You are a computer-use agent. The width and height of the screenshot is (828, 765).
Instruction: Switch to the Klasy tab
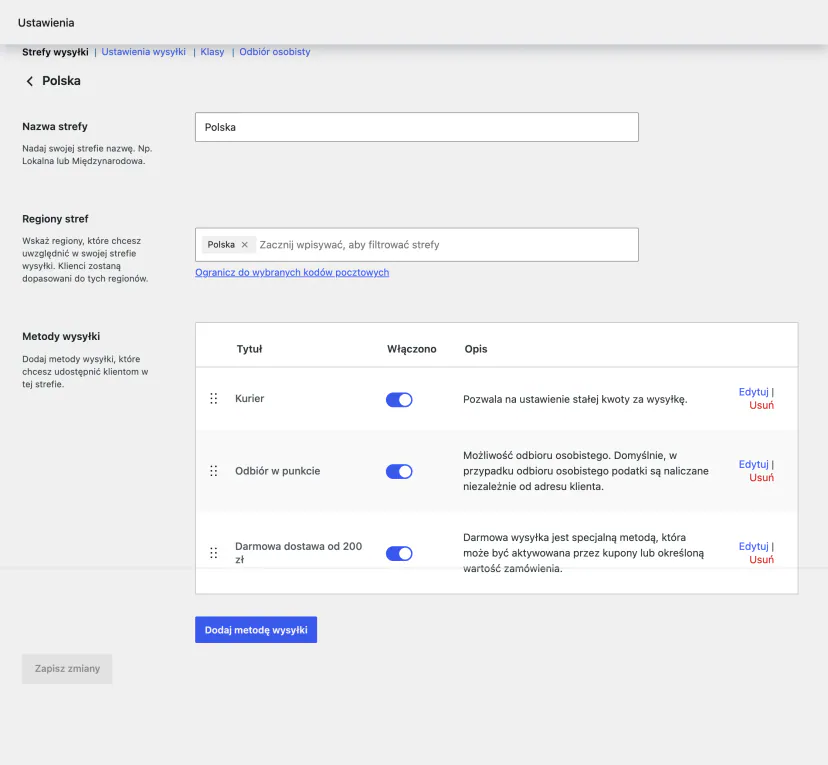tap(212, 52)
